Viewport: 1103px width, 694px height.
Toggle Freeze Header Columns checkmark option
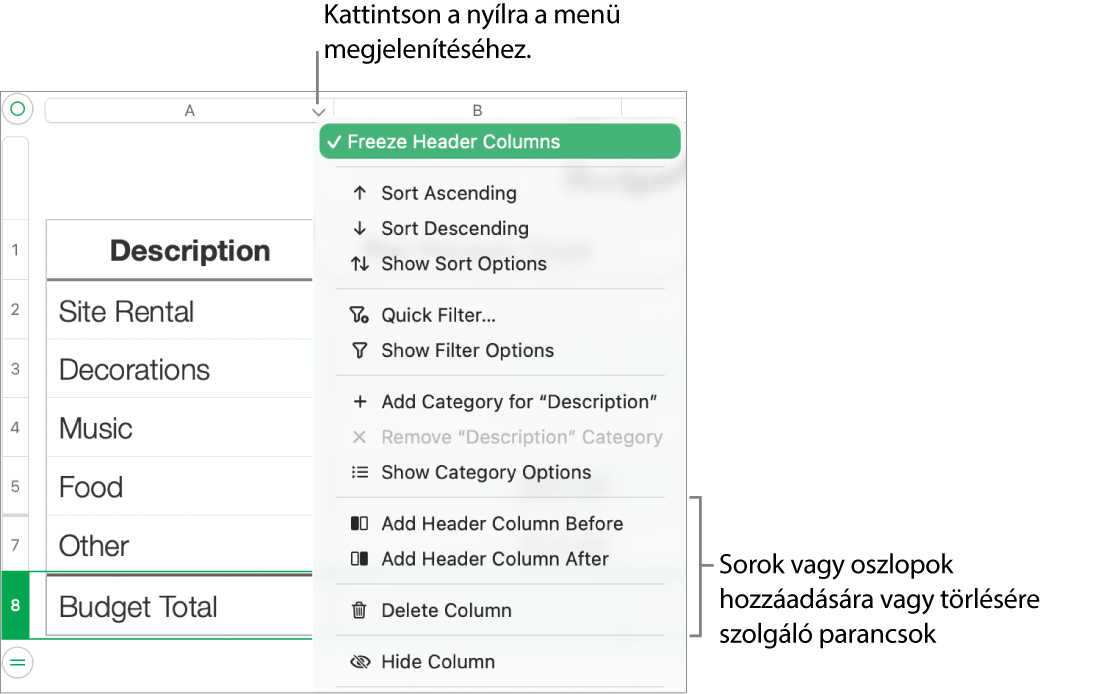pos(500,142)
